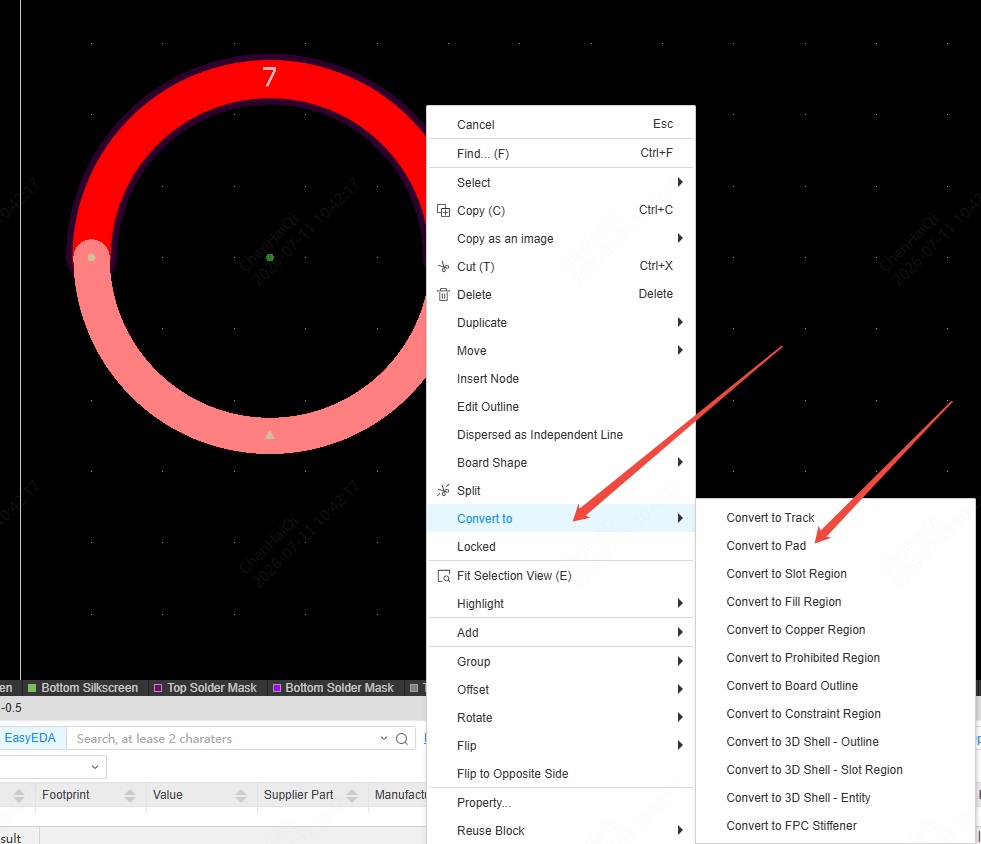Image resolution: width=981 pixels, height=844 pixels.
Task: Click the Split icon in menu
Action: coord(443,491)
